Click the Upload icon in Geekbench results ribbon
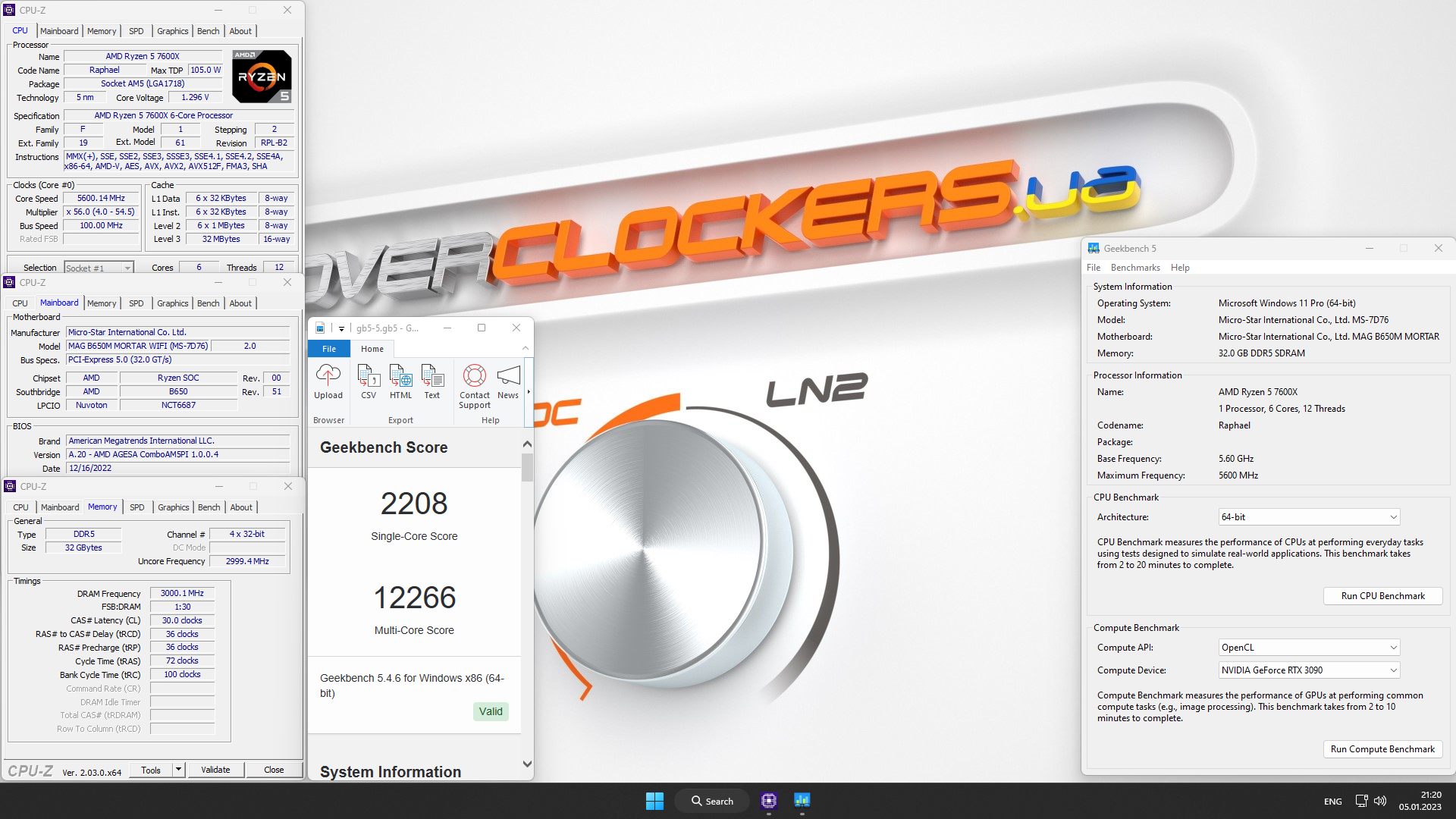Viewport: 1456px width, 819px height. click(328, 375)
